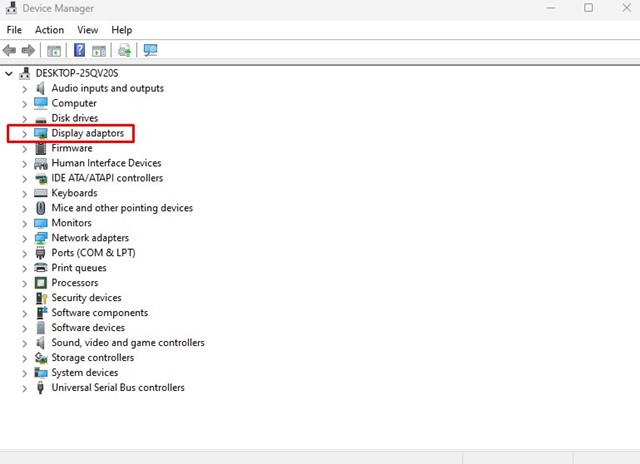Select the Display adaptors icon
Viewport: 640px width, 464px height.
[41, 133]
